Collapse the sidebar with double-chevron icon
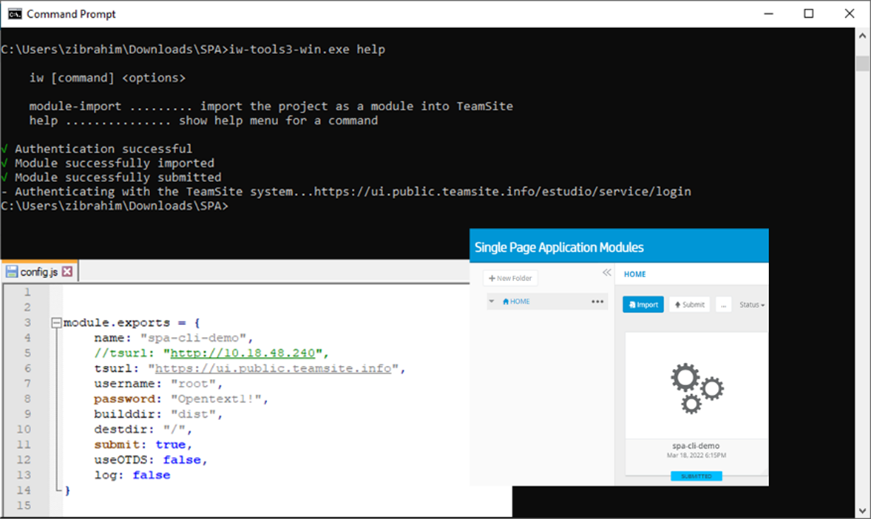Screen dimensions: 871x519 coord(606,273)
